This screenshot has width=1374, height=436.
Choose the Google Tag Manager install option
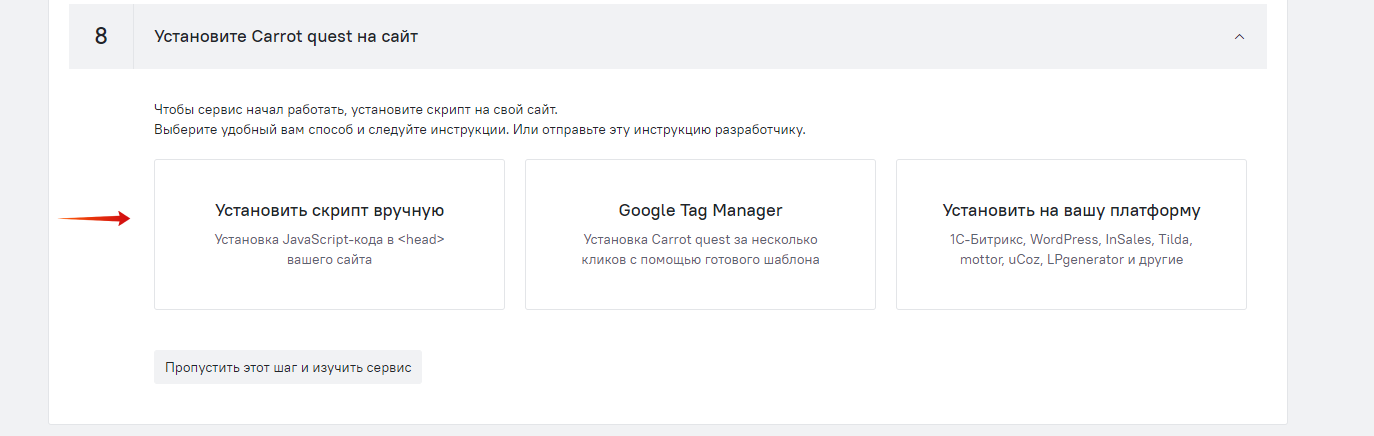(x=700, y=234)
